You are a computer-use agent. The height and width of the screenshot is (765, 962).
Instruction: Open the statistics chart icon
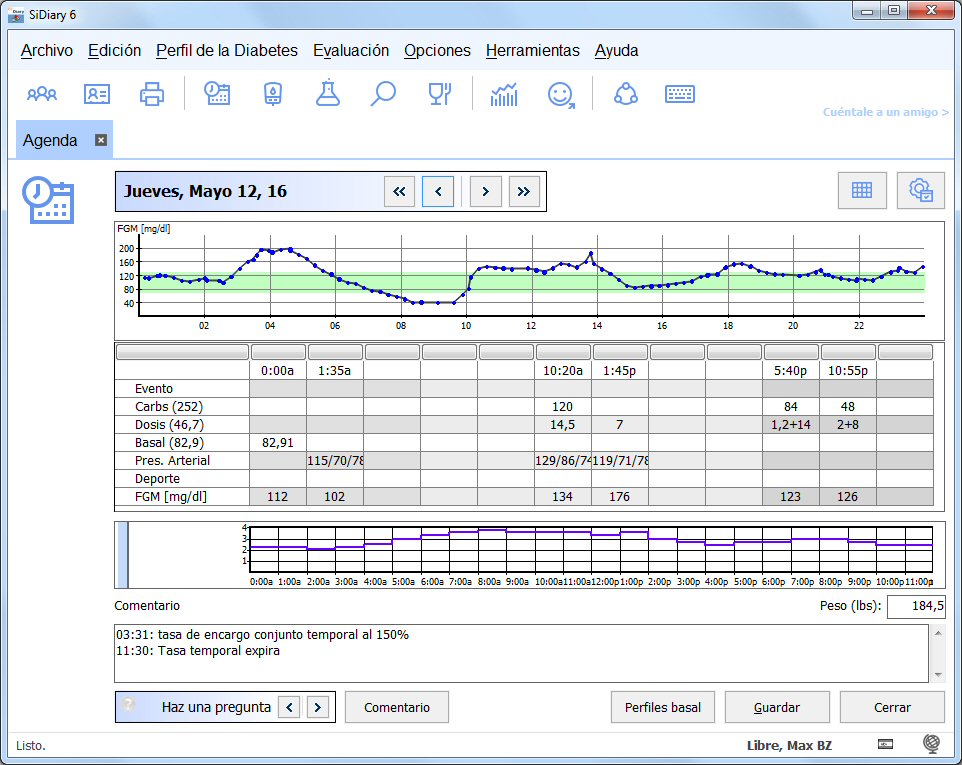click(504, 94)
